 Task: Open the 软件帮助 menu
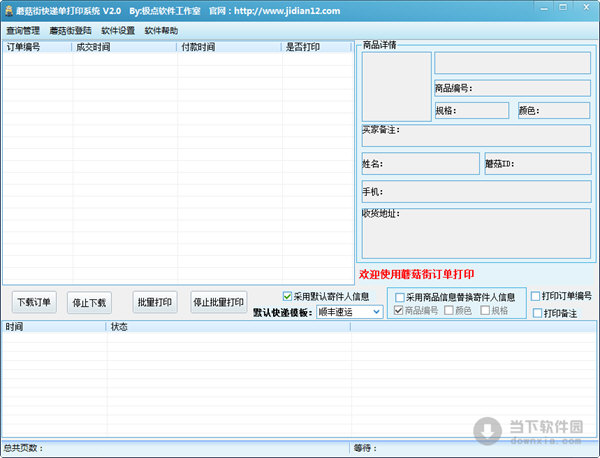pos(161,30)
